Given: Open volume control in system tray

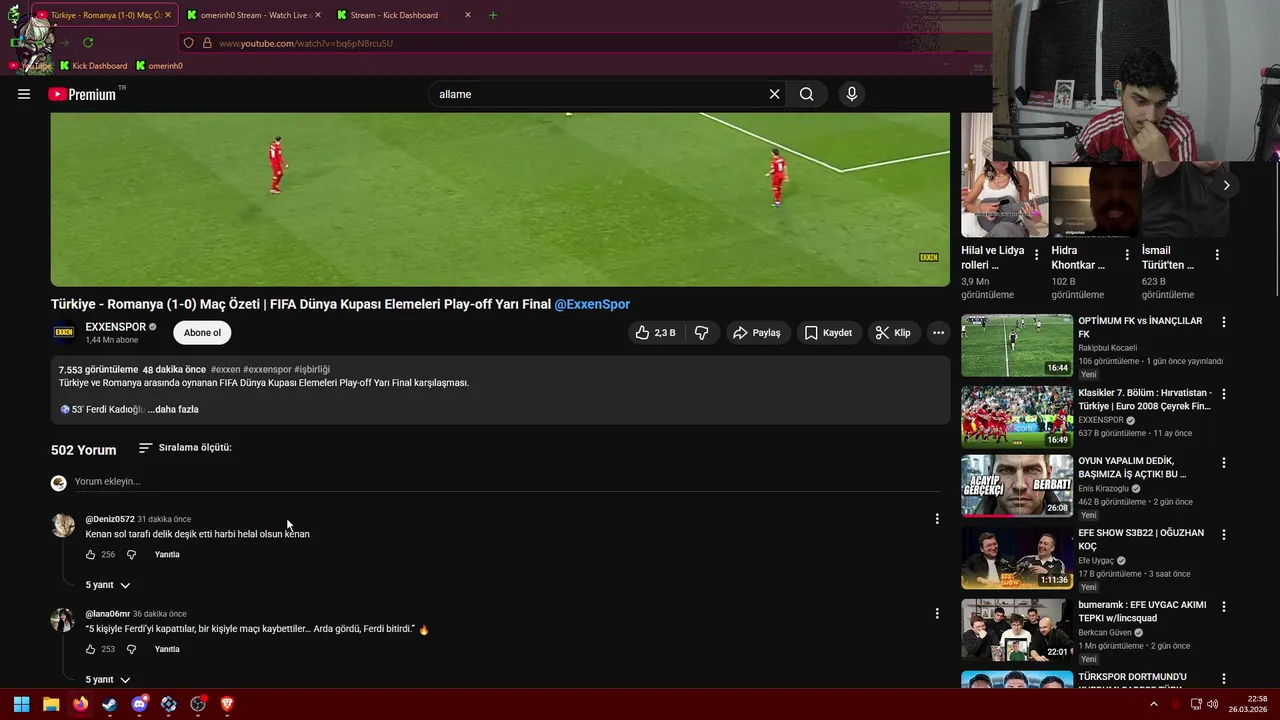Looking at the screenshot, I should coord(1212,704).
